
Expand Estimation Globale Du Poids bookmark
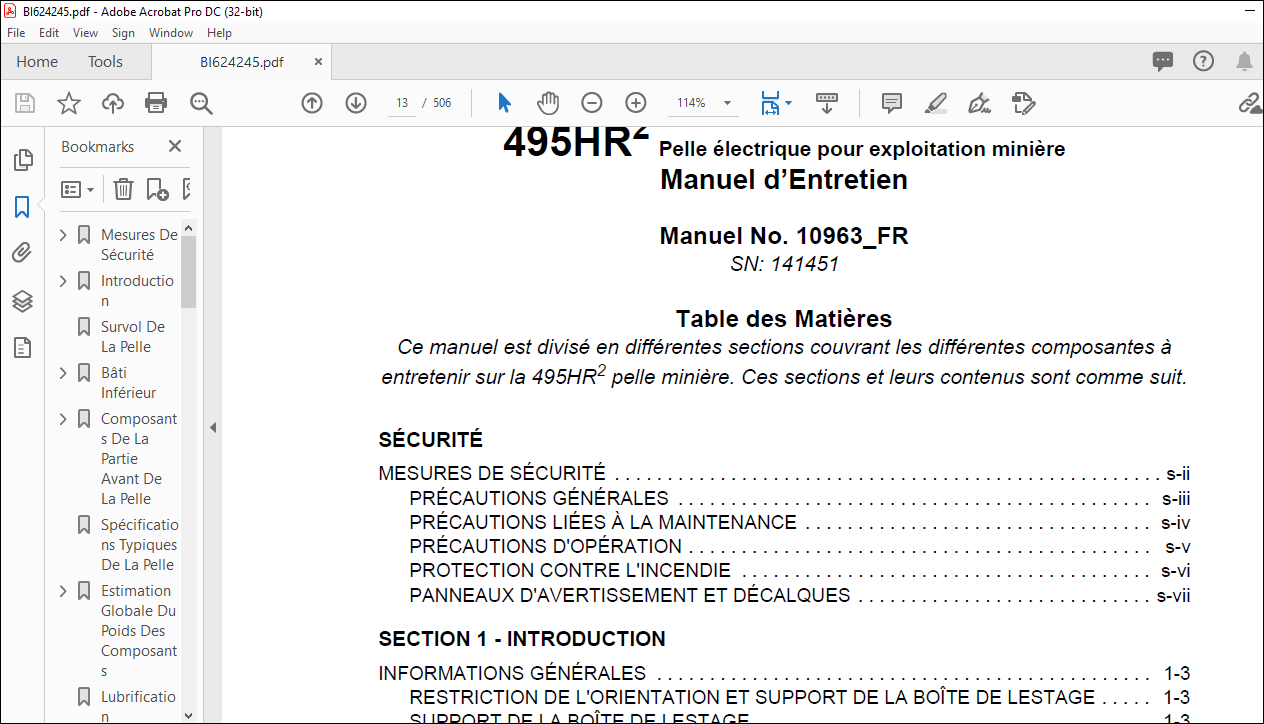63,591
